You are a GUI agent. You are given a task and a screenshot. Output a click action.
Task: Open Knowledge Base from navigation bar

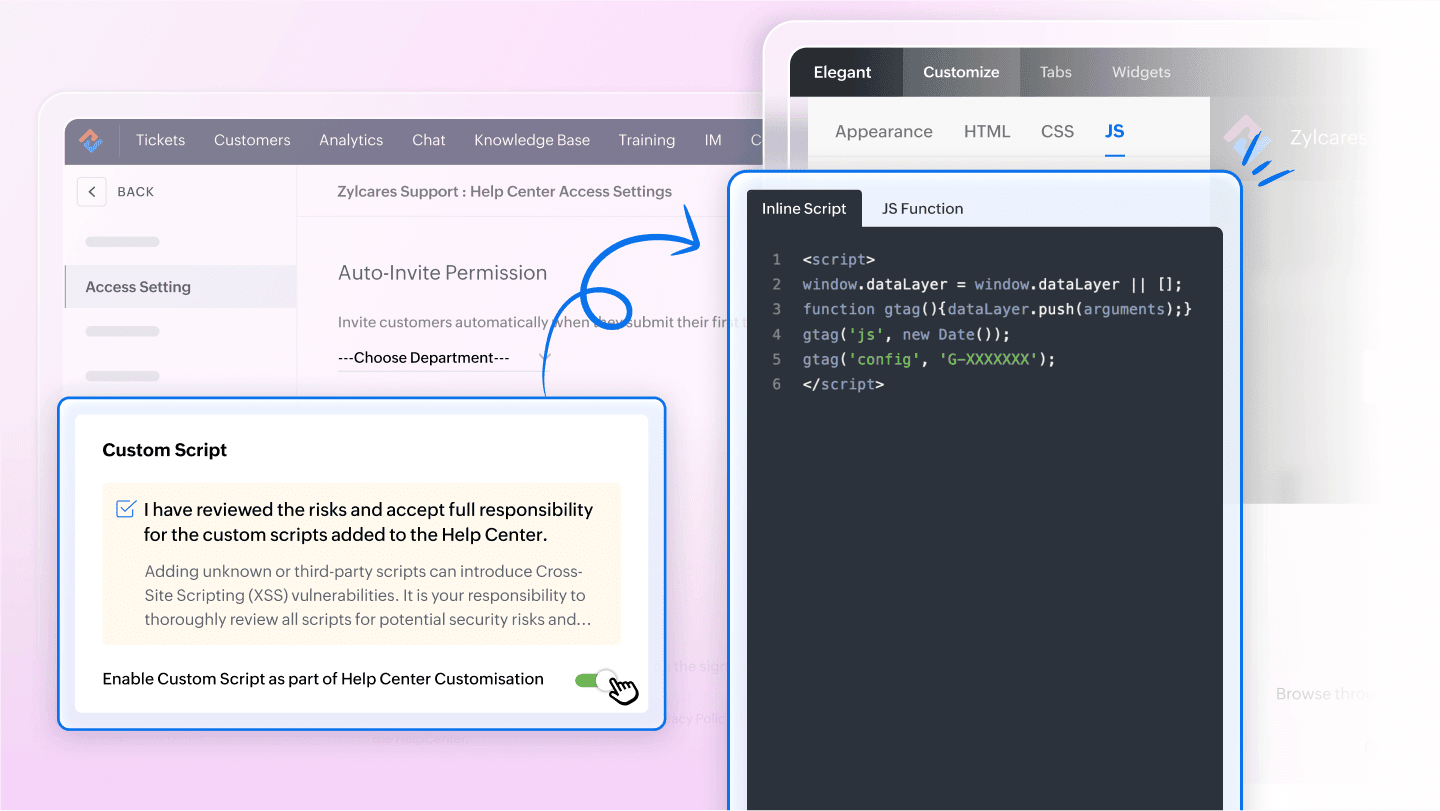point(532,140)
